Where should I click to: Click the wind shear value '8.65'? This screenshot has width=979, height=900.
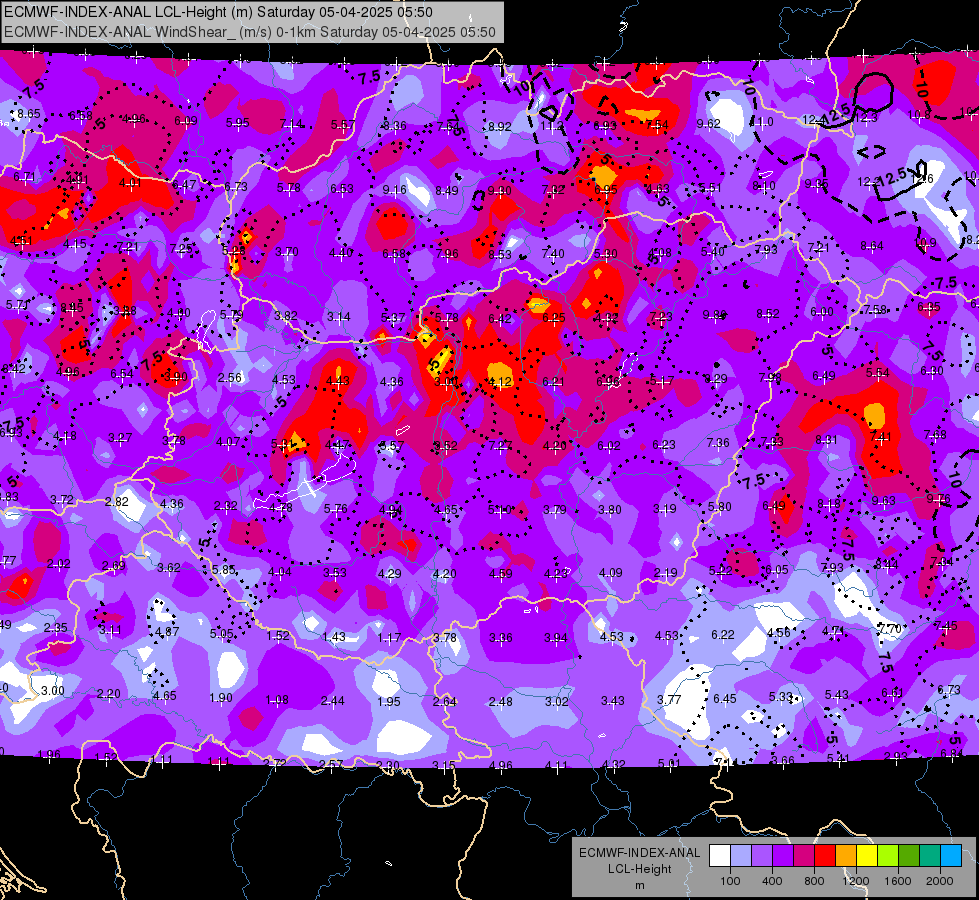pos(29,114)
